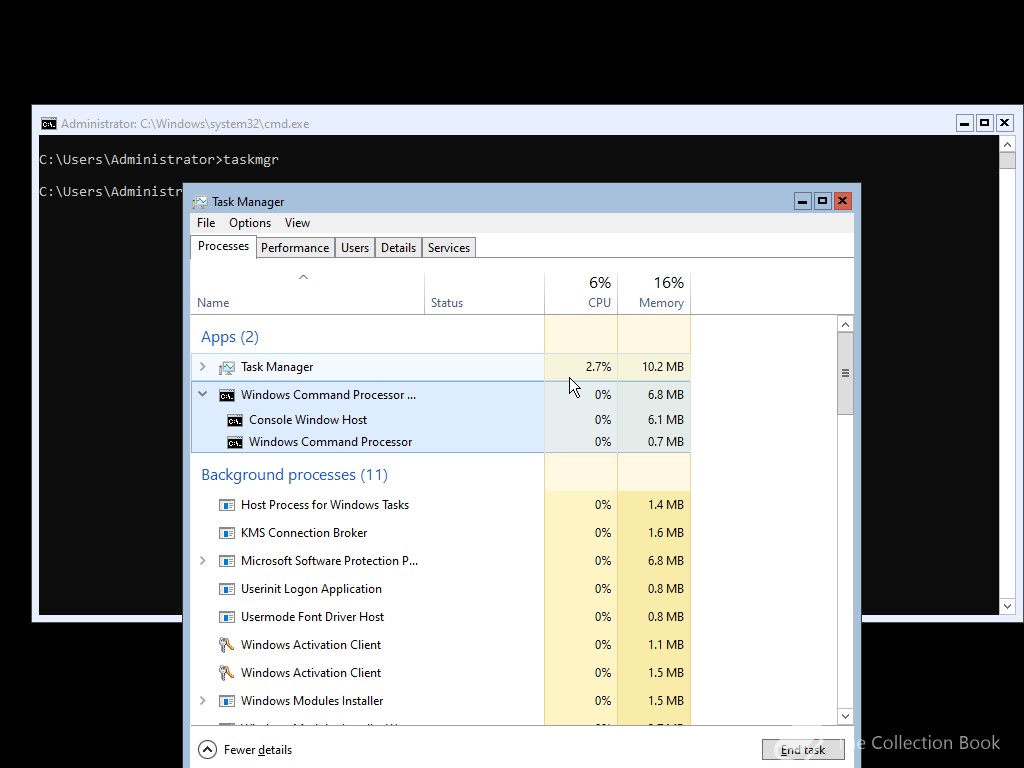Select the Processes tab
1024x768 pixels.
pyautogui.click(x=223, y=246)
